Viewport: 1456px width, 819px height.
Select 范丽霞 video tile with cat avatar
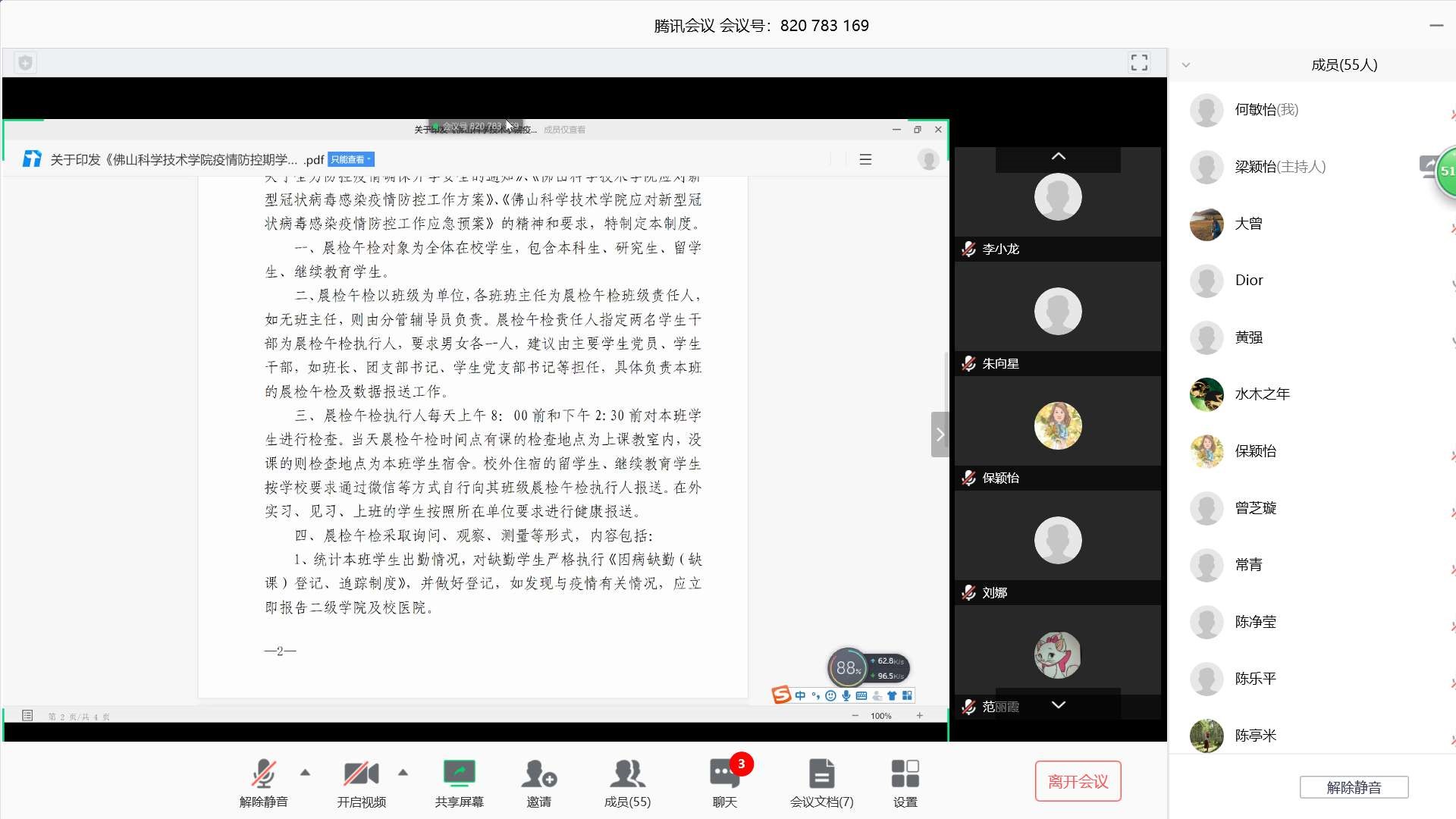click(x=1057, y=662)
